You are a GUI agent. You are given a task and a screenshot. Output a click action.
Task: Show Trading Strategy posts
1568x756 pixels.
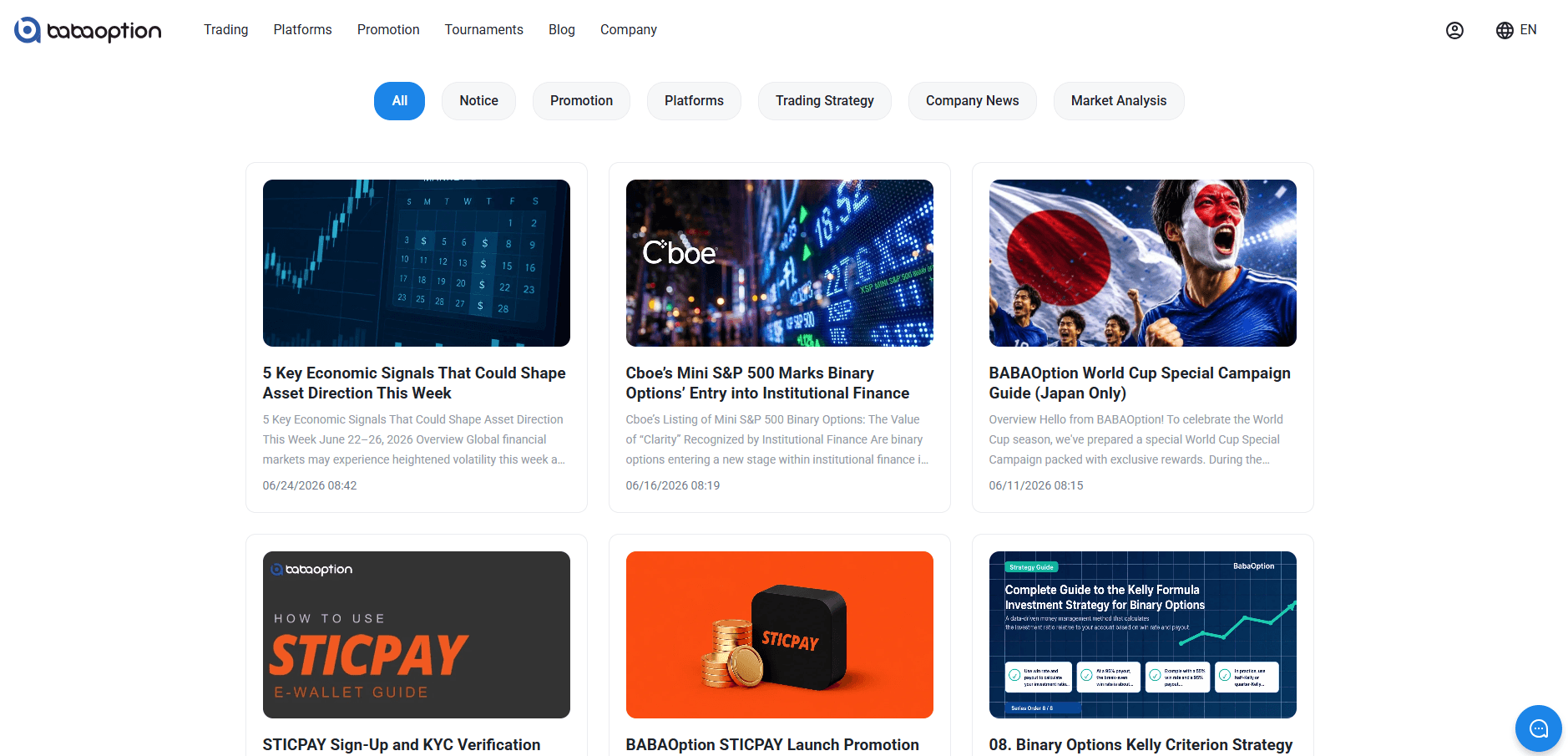point(825,101)
